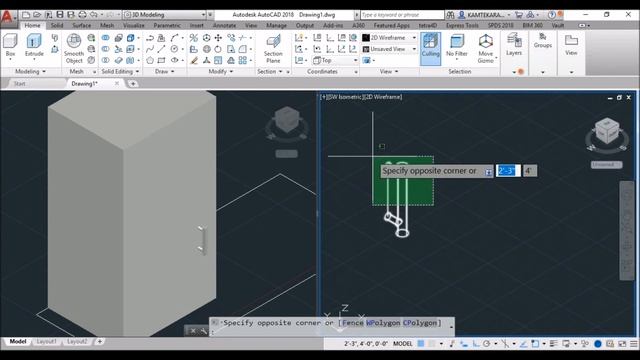640x360 pixels.
Task: Open the Groups panel button
Action: (542, 41)
